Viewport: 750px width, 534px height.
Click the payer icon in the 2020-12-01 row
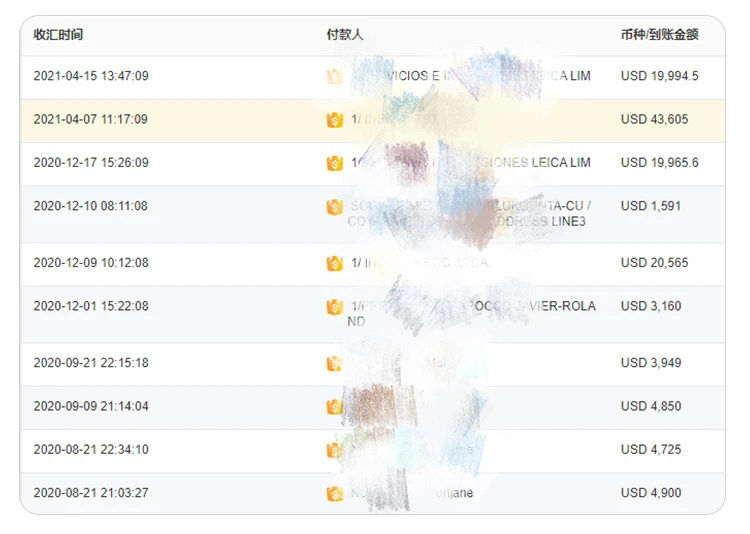(334, 307)
